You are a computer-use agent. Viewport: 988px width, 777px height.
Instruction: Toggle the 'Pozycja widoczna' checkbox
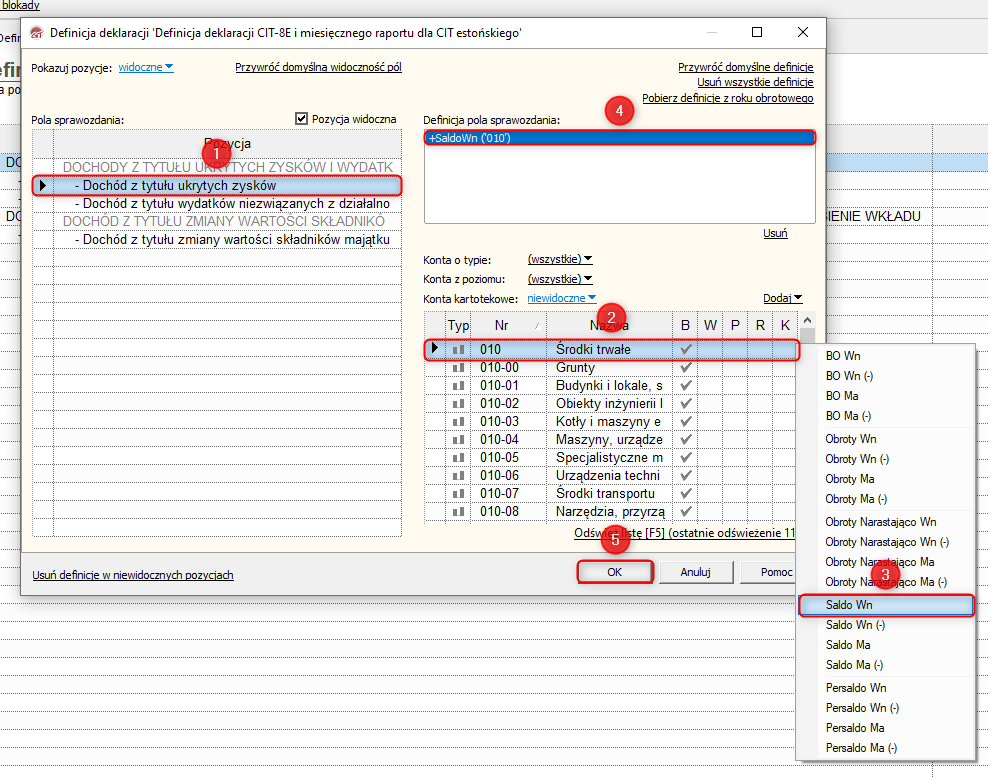(x=302, y=119)
